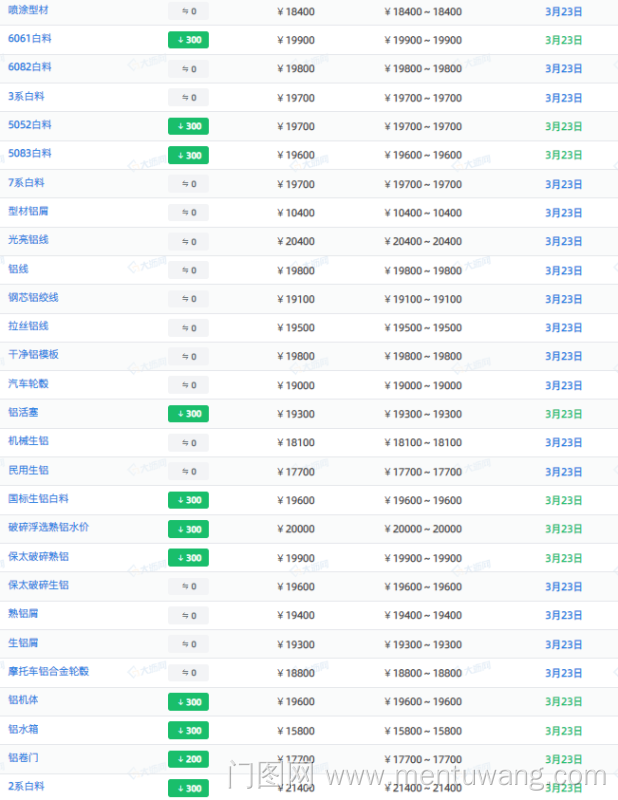Click the ↓300 badge in 国标生铝白料 row

tap(188, 500)
